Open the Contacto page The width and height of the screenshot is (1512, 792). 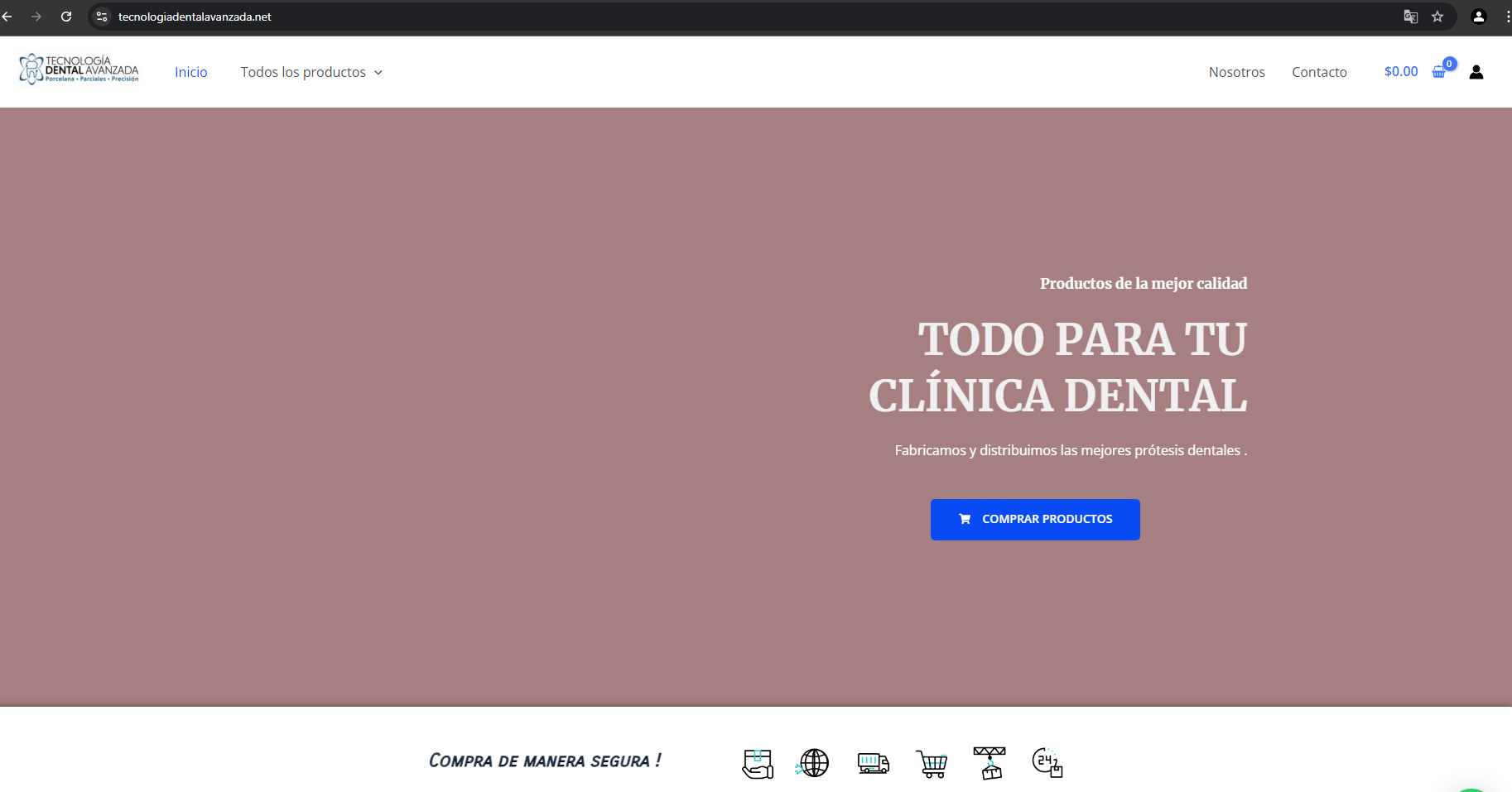(1319, 72)
